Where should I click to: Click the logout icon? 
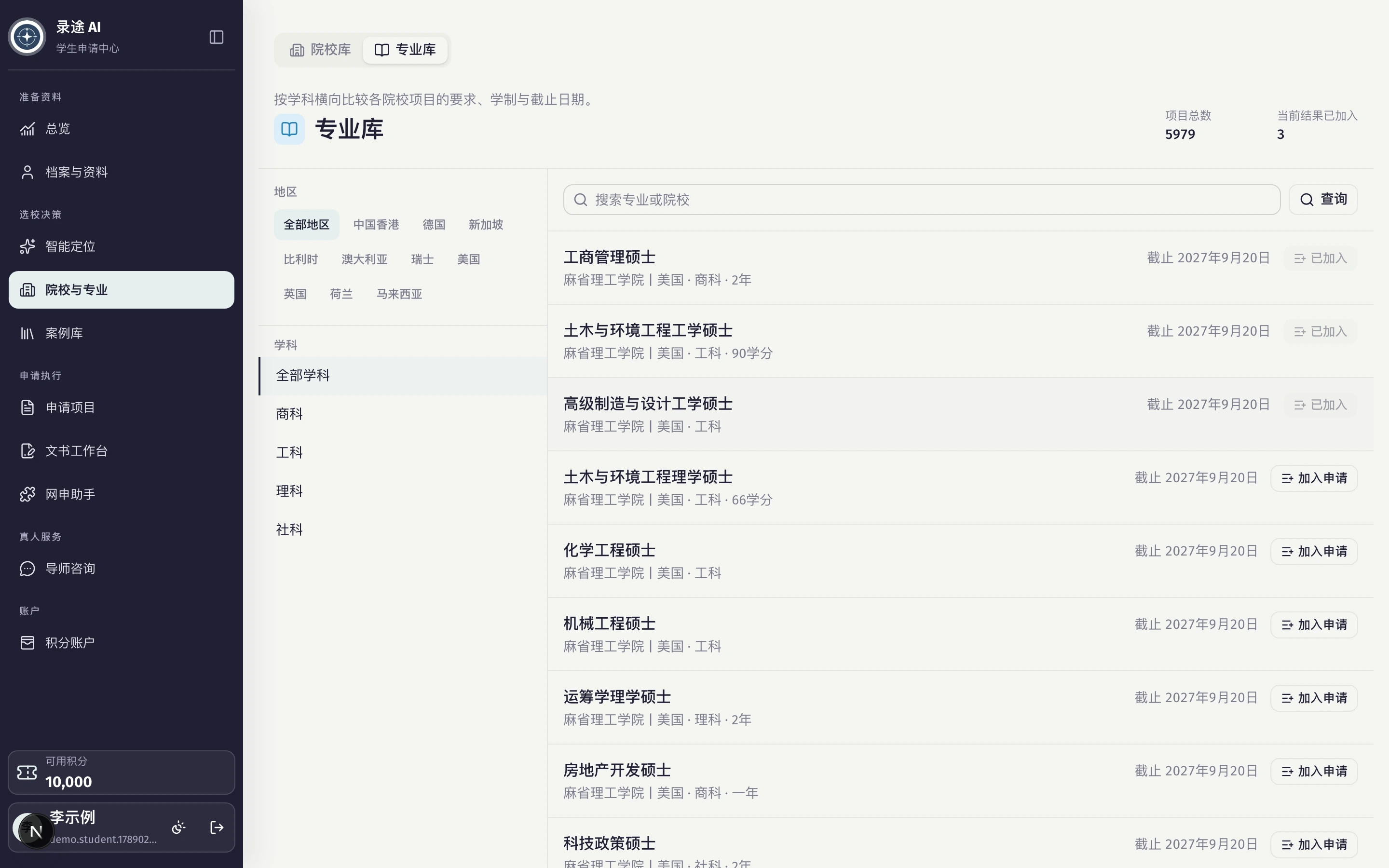tap(217, 827)
